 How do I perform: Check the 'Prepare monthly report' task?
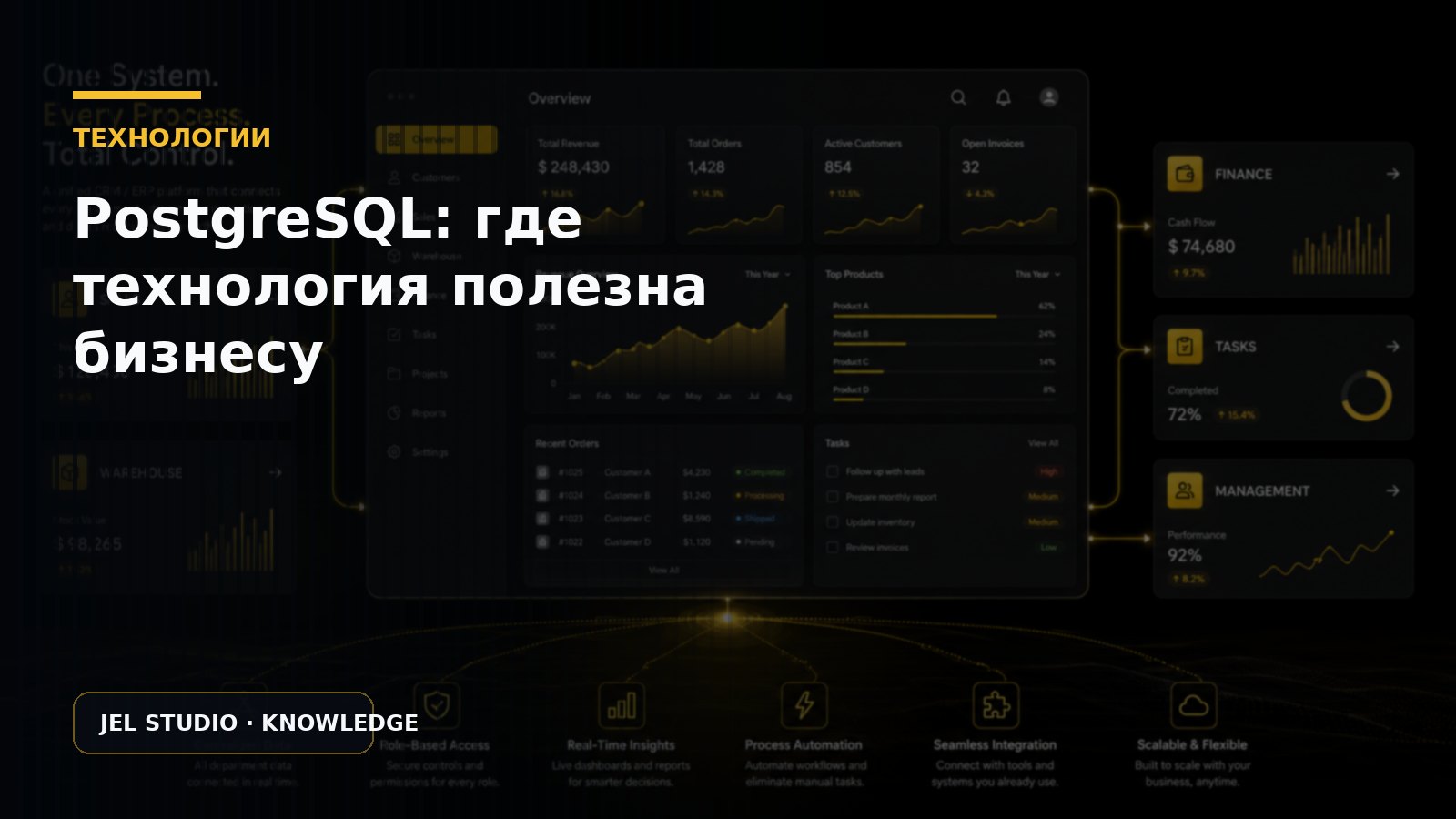(832, 497)
